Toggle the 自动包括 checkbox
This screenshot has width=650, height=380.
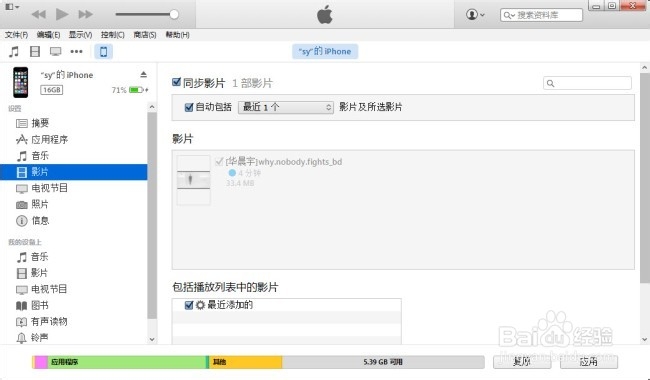[189, 107]
